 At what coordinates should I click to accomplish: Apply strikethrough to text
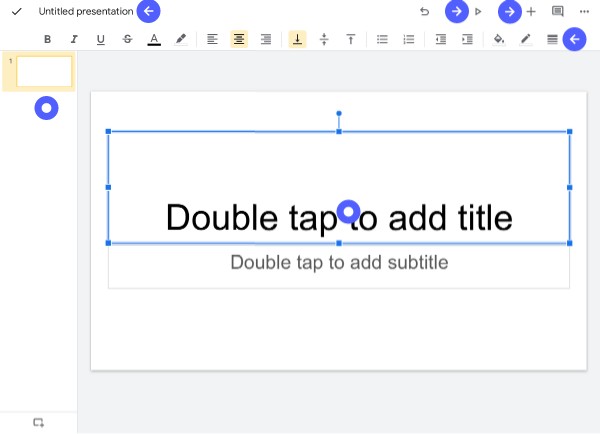click(x=127, y=39)
